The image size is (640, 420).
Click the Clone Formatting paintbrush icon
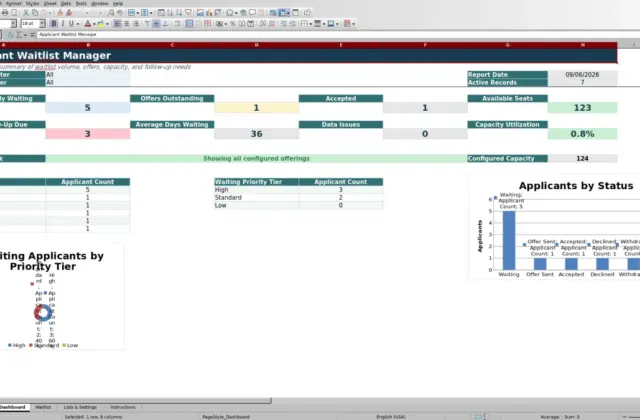click(x=60, y=13)
